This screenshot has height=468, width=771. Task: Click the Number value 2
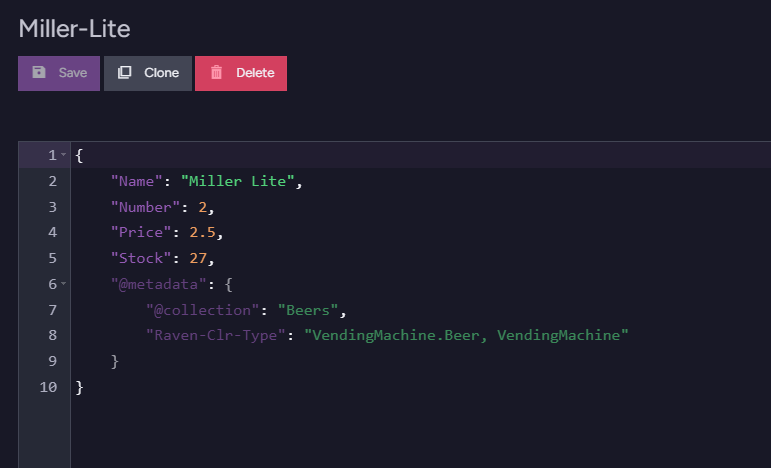click(x=203, y=207)
